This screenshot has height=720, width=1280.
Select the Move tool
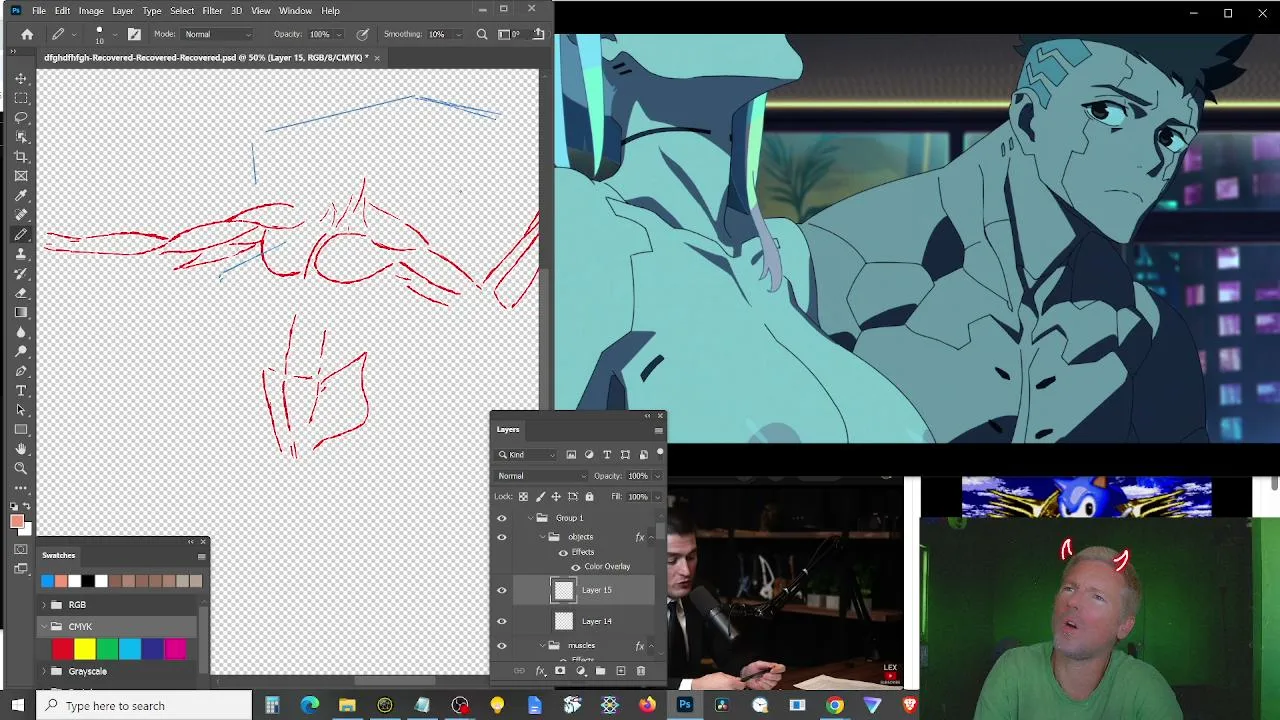point(21,78)
